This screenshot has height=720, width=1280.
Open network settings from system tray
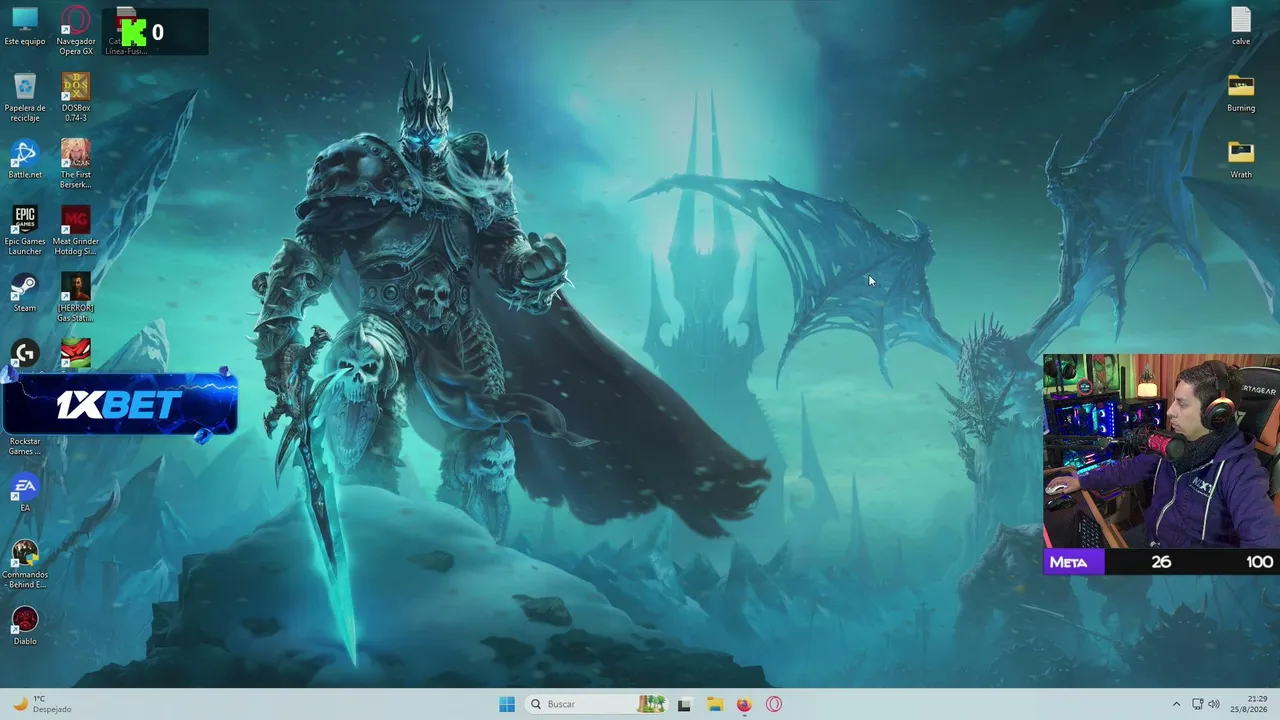[1196, 704]
